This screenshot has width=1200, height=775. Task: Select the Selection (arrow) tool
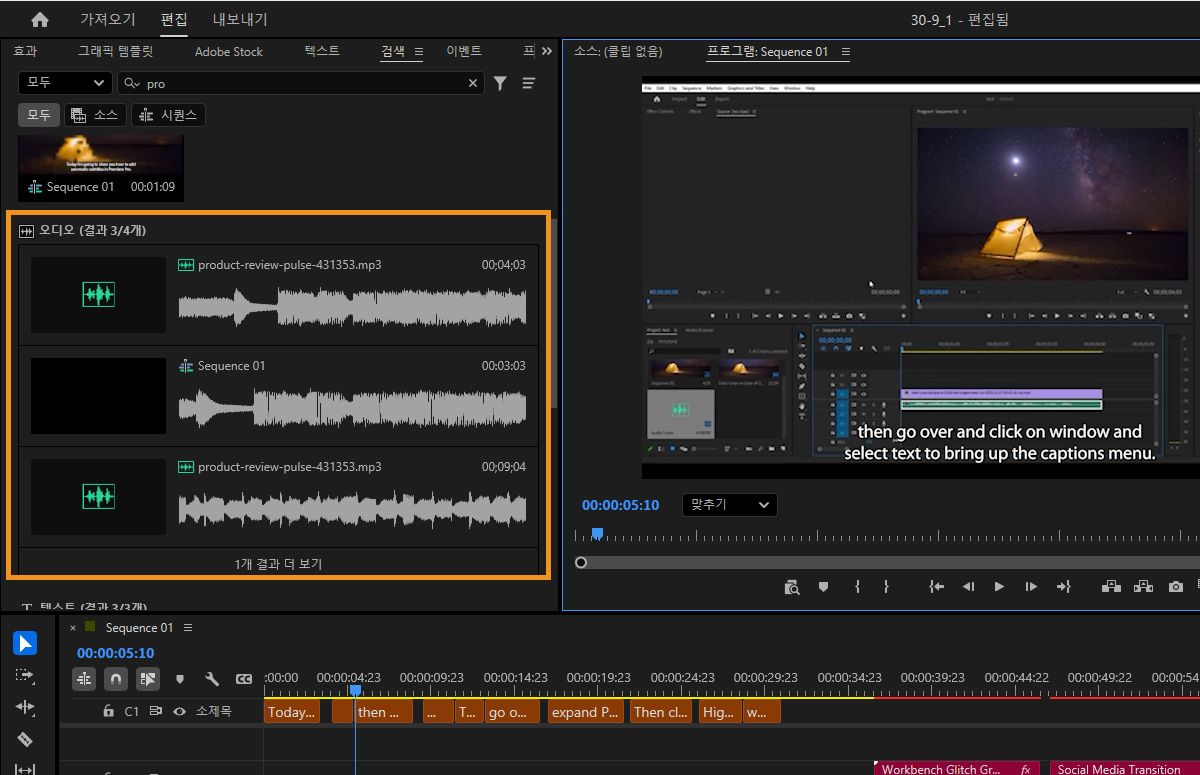[x=25, y=643]
